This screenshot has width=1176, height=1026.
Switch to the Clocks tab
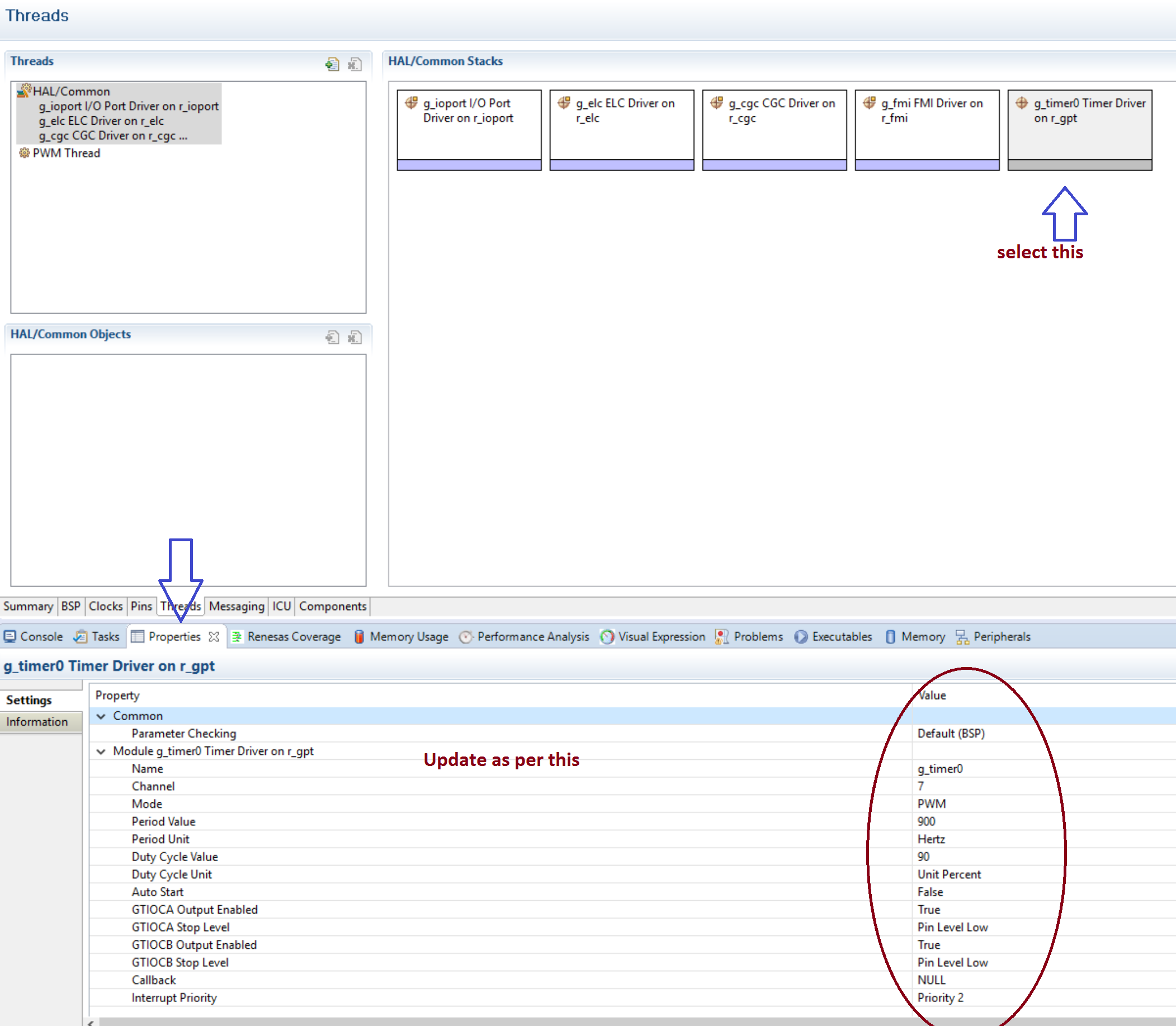click(x=105, y=606)
